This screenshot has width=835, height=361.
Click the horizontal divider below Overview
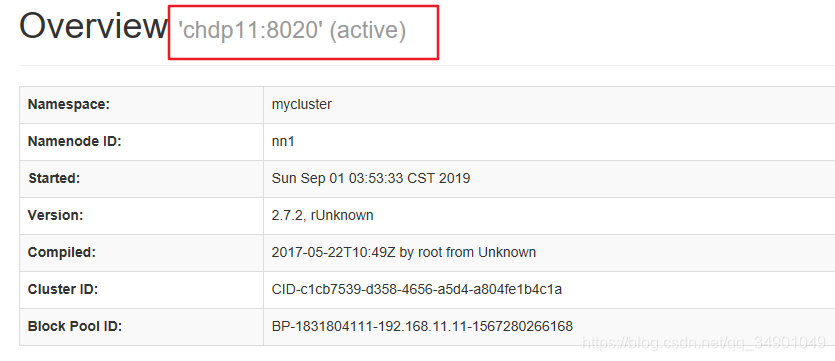point(427,65)
